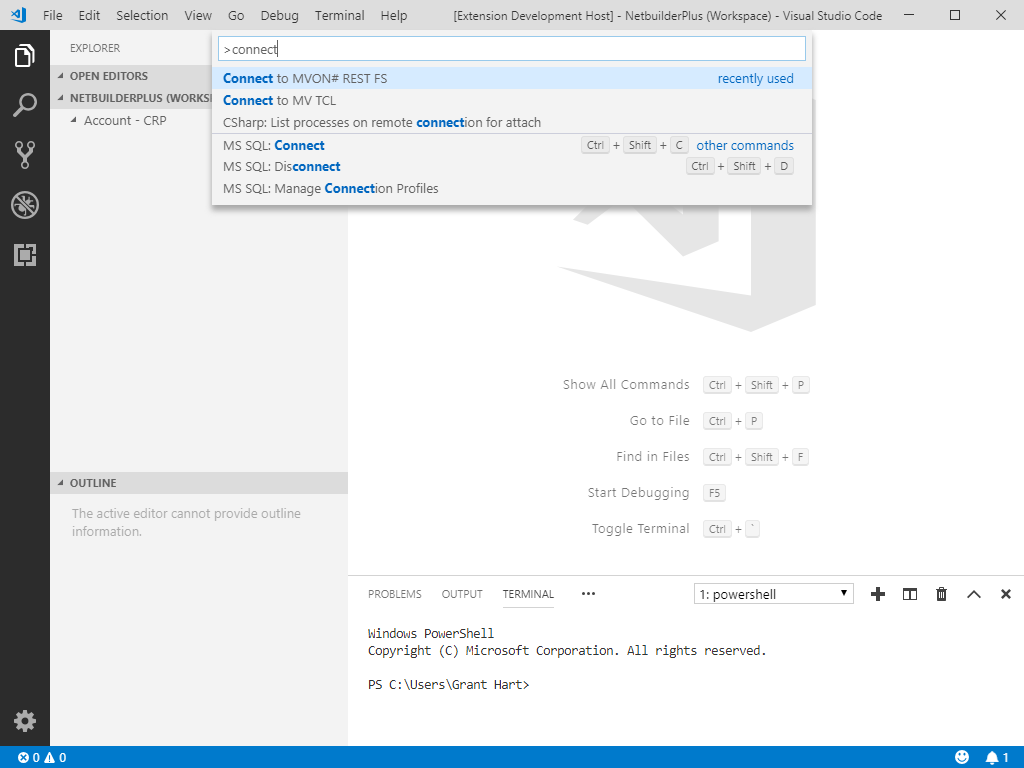The image size is (1024, 768).
Task: Close the terminal panel
Action: coord(1006,594)
